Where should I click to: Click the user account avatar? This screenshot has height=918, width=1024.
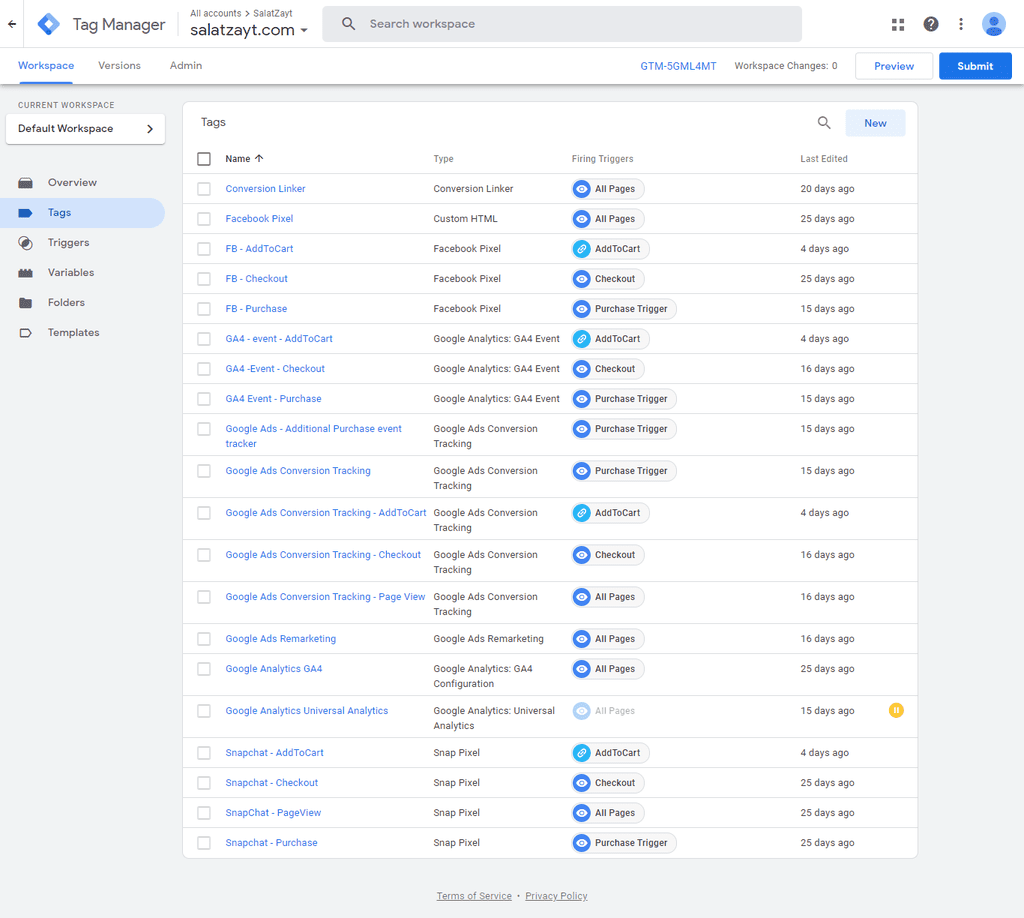993,24
